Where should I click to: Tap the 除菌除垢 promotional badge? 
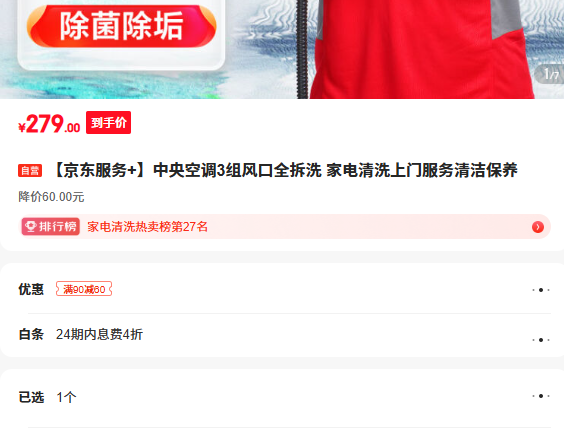click(122, 26)
